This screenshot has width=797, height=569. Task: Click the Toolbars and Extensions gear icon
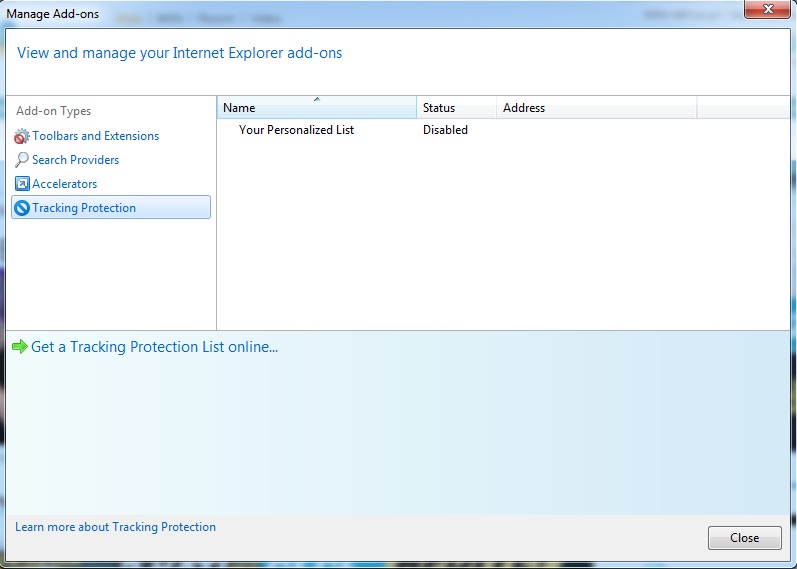click(22, 136)
